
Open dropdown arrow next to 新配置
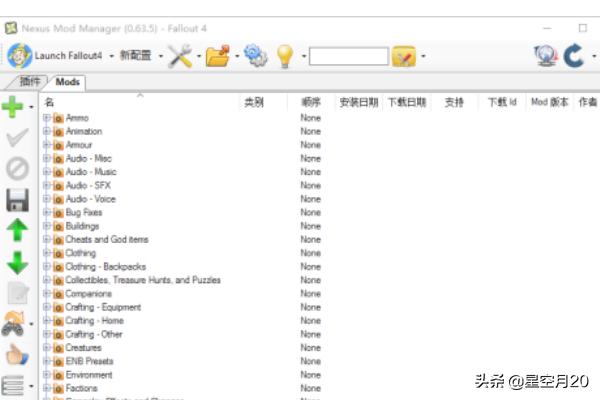coord(161,56)
